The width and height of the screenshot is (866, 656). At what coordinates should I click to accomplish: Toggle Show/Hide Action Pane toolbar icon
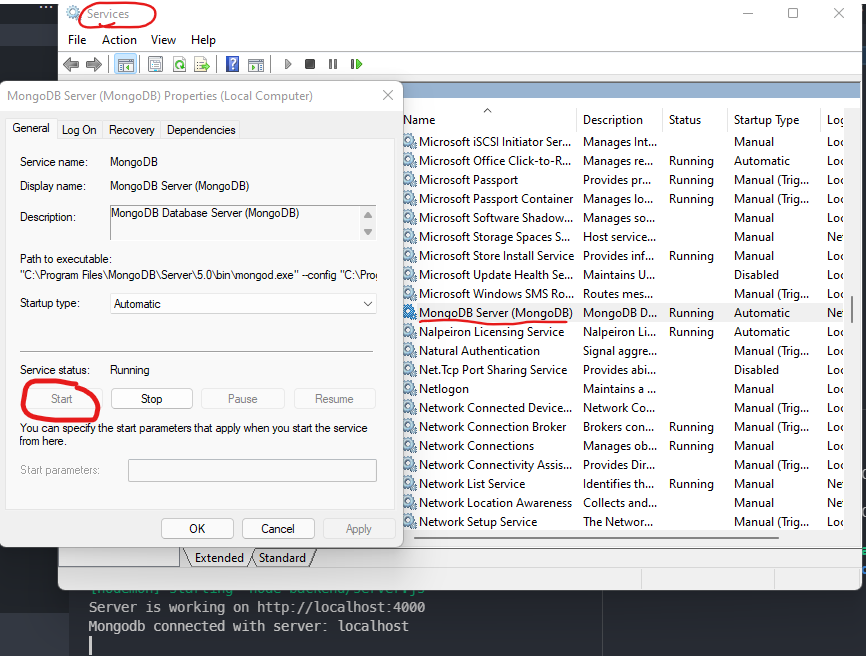[x=256, y=65]
